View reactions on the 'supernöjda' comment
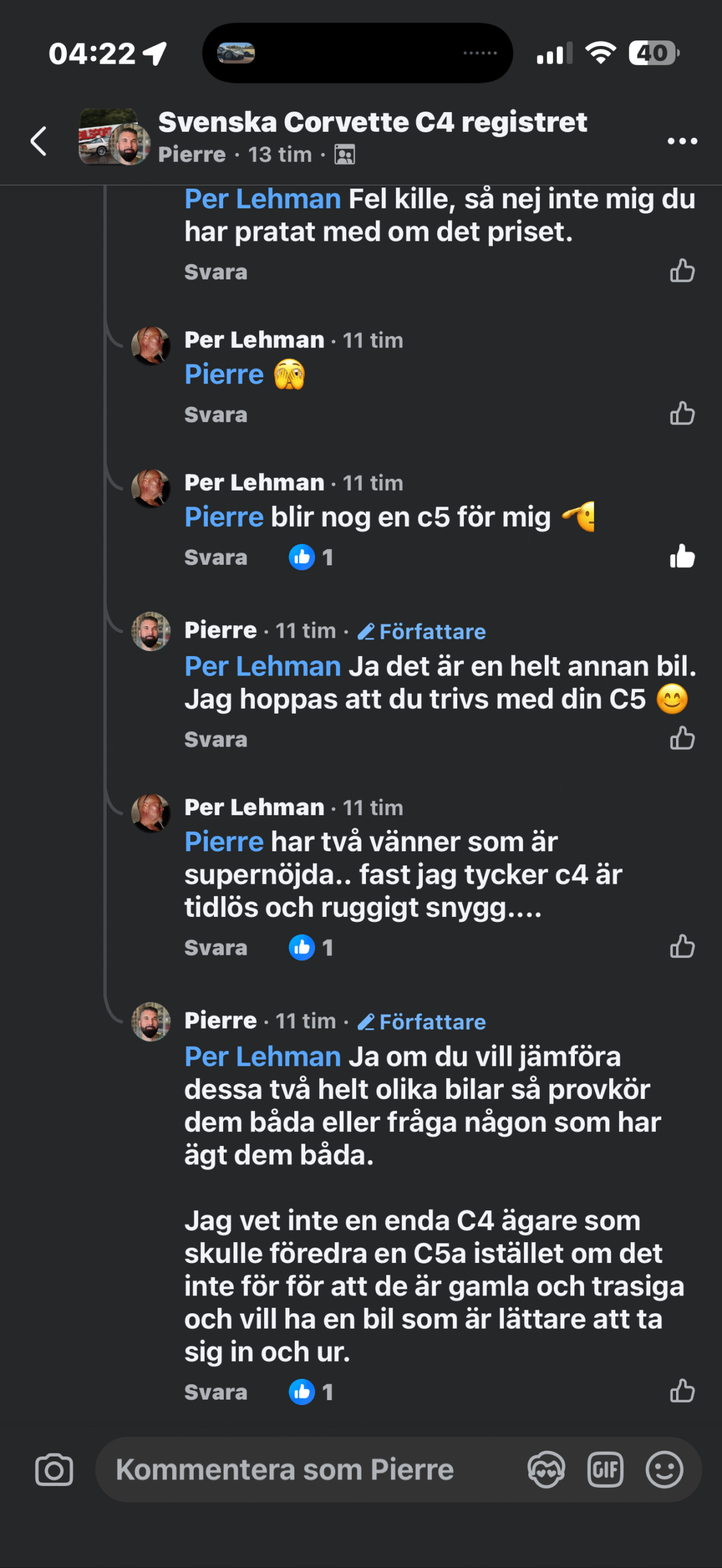This screenshot has width=722, height=1568. point(311,948)
